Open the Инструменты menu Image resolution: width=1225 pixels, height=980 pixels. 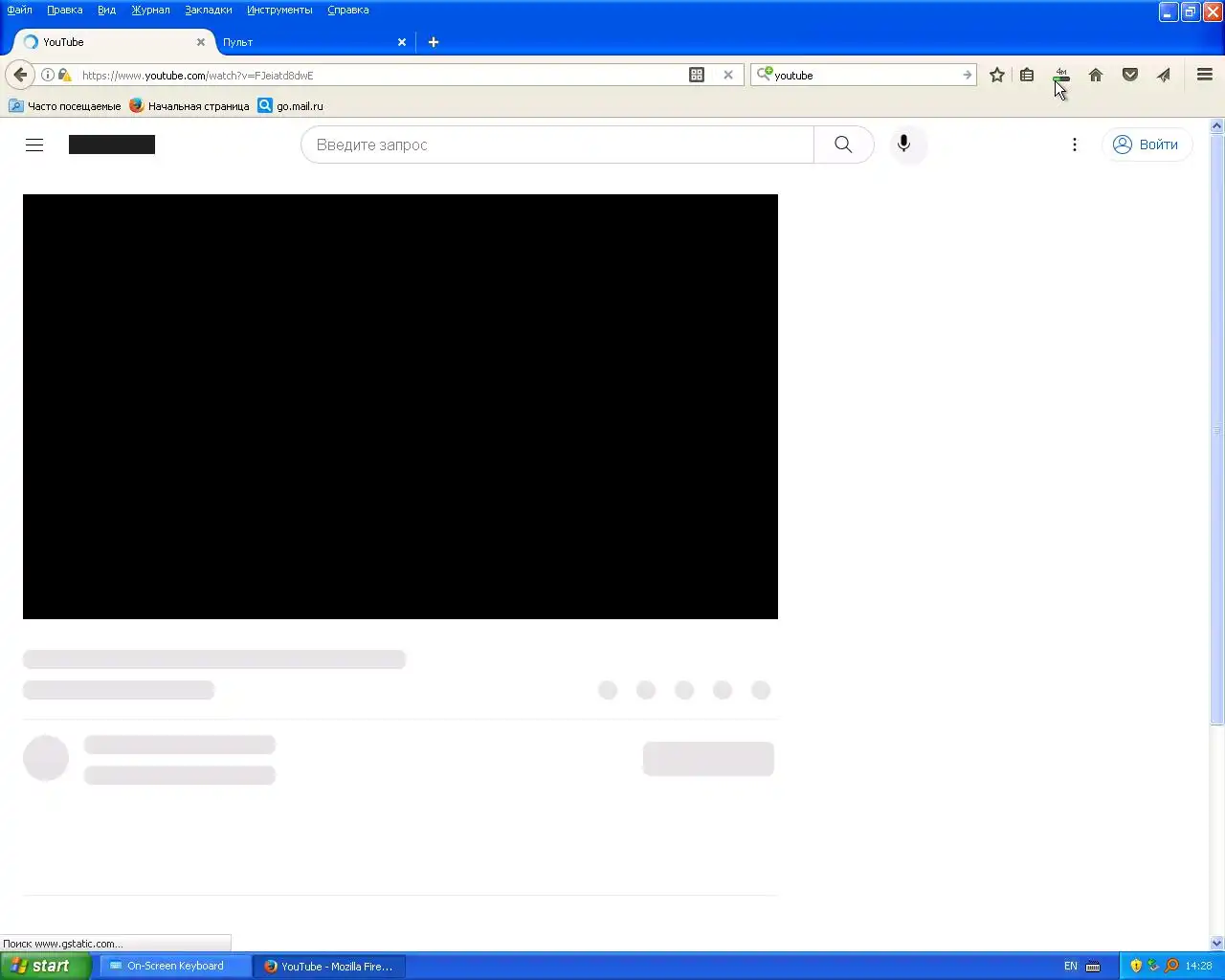click(x=279, y=10)
